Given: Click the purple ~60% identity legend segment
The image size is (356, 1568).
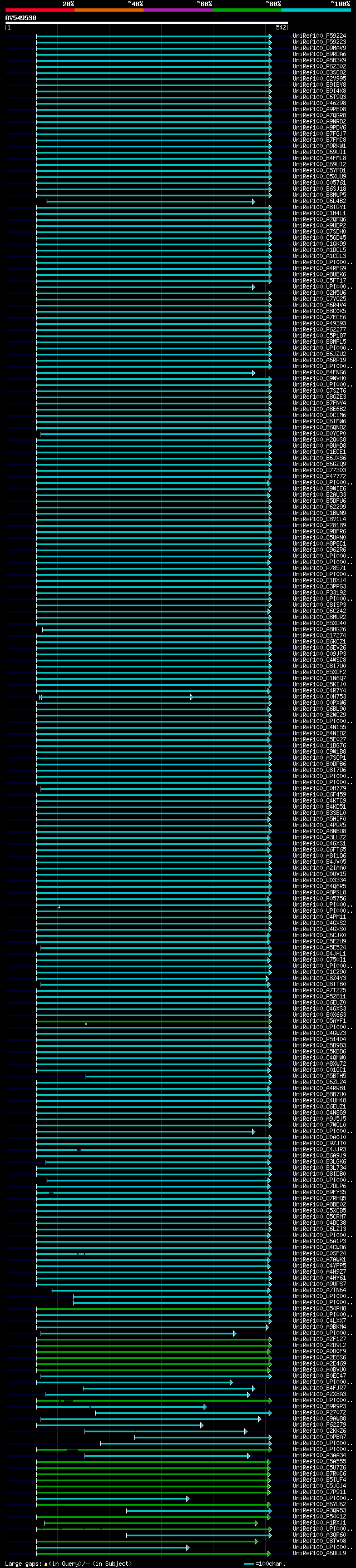Looking at the screenshot, I should pyautogui.click(x=179, y=10).
